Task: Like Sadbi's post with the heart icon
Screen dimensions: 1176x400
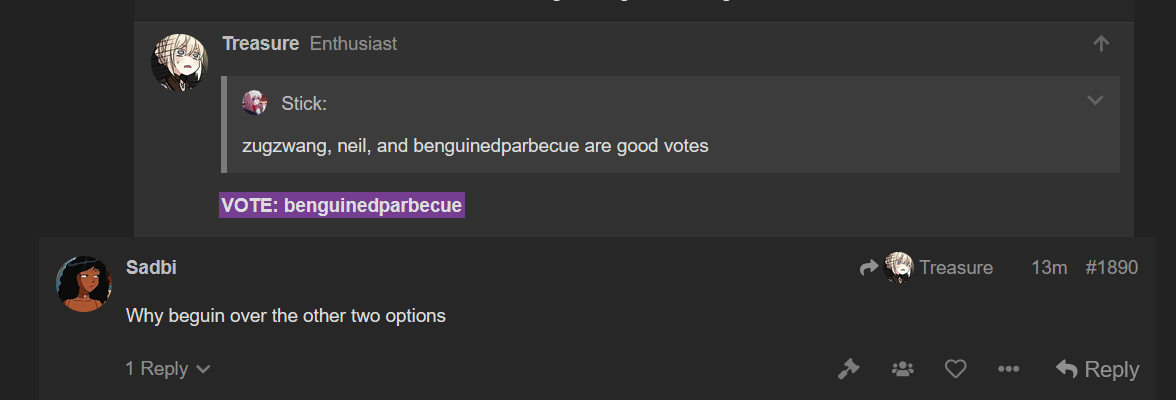Action: click(x=955, y=368)
